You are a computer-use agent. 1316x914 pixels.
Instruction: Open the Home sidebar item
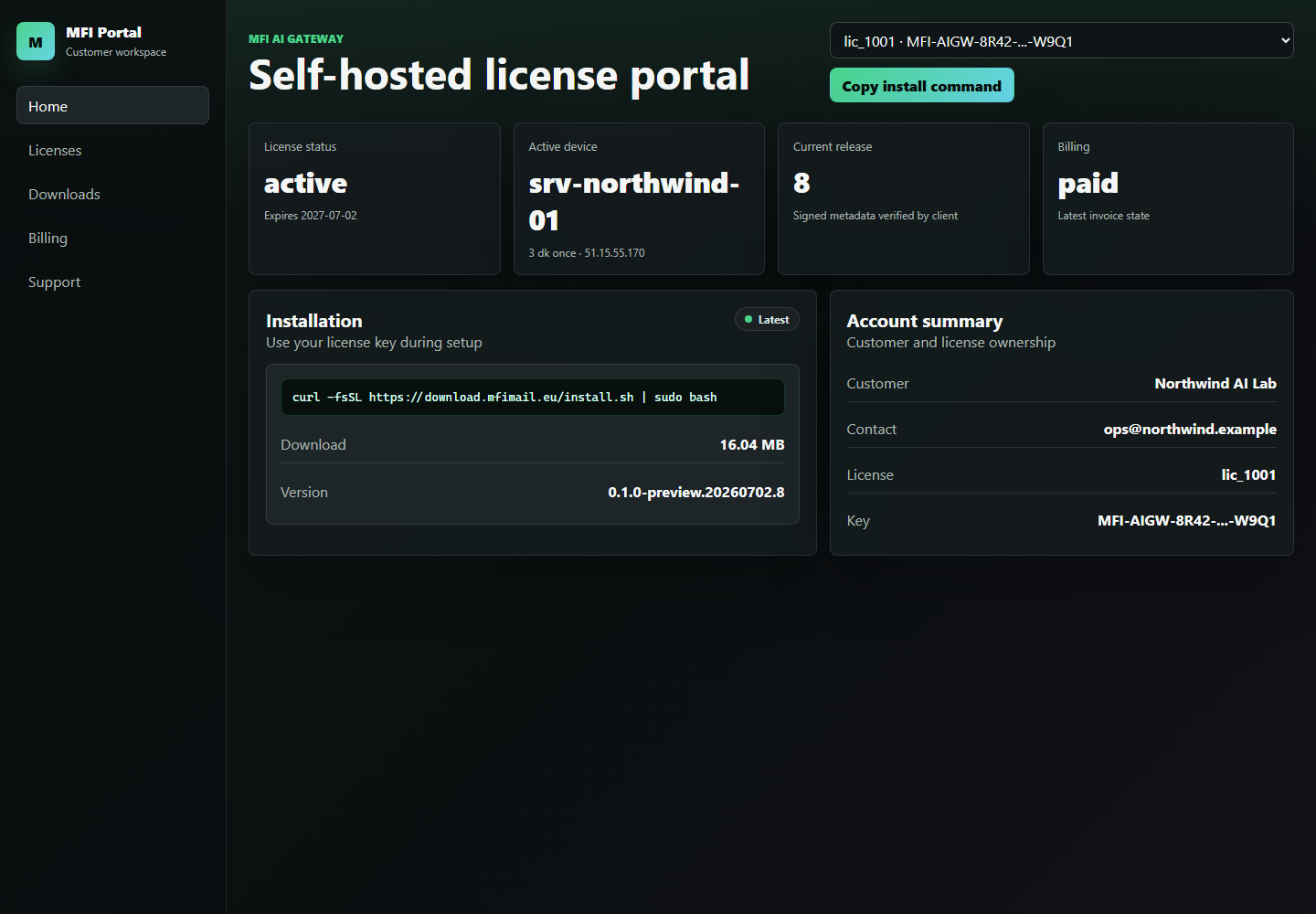(x=112, y=105)
